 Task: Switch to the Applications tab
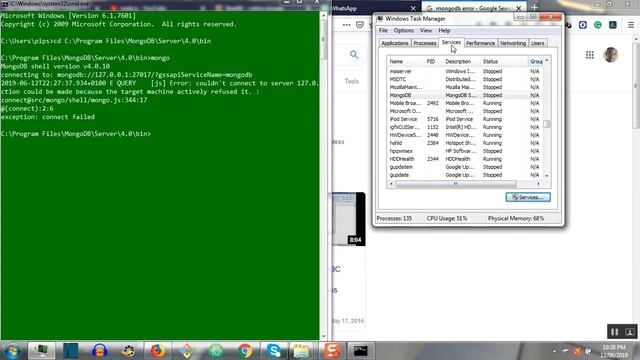pyautogui.click(x=395, y=43)
